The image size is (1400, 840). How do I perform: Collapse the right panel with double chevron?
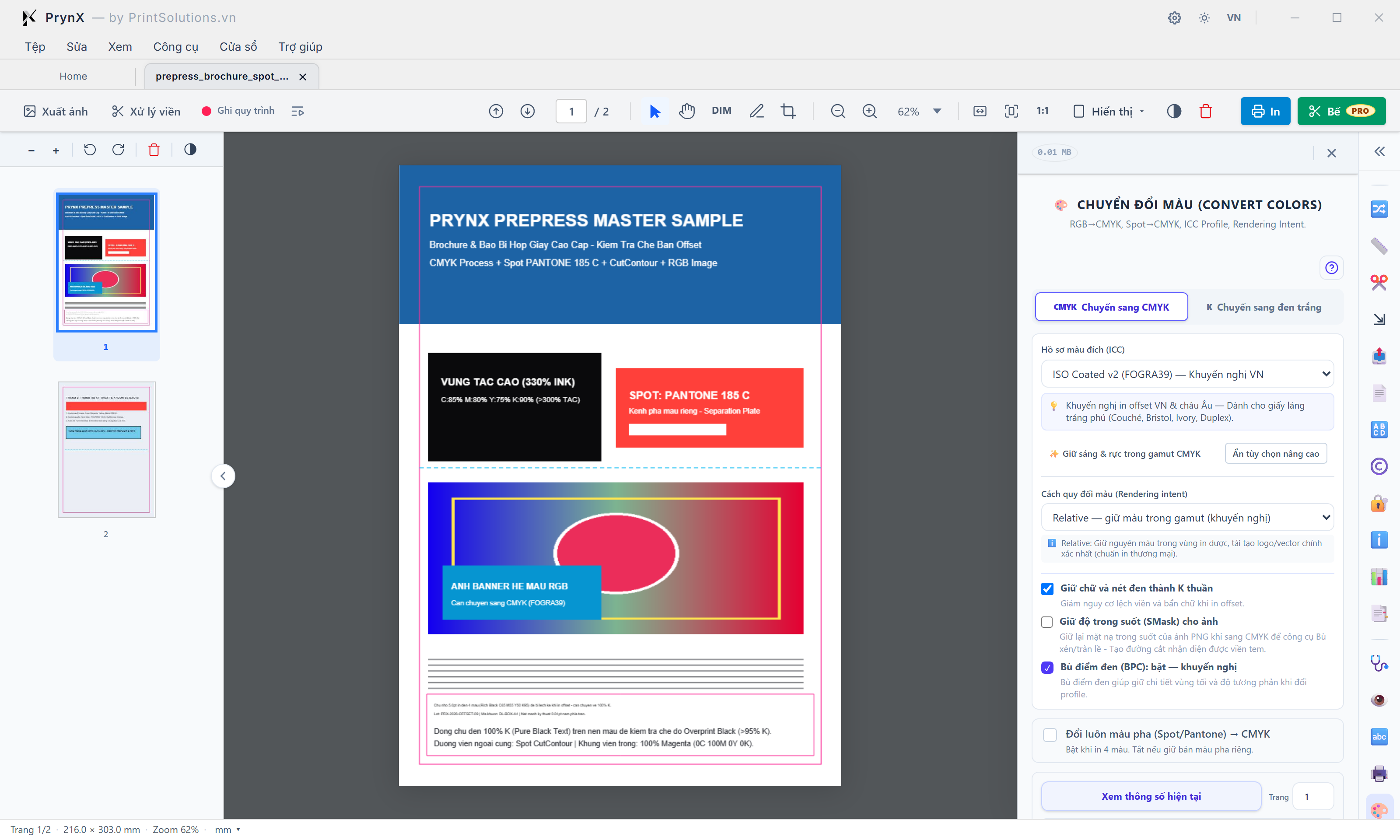pos(1379,152)
